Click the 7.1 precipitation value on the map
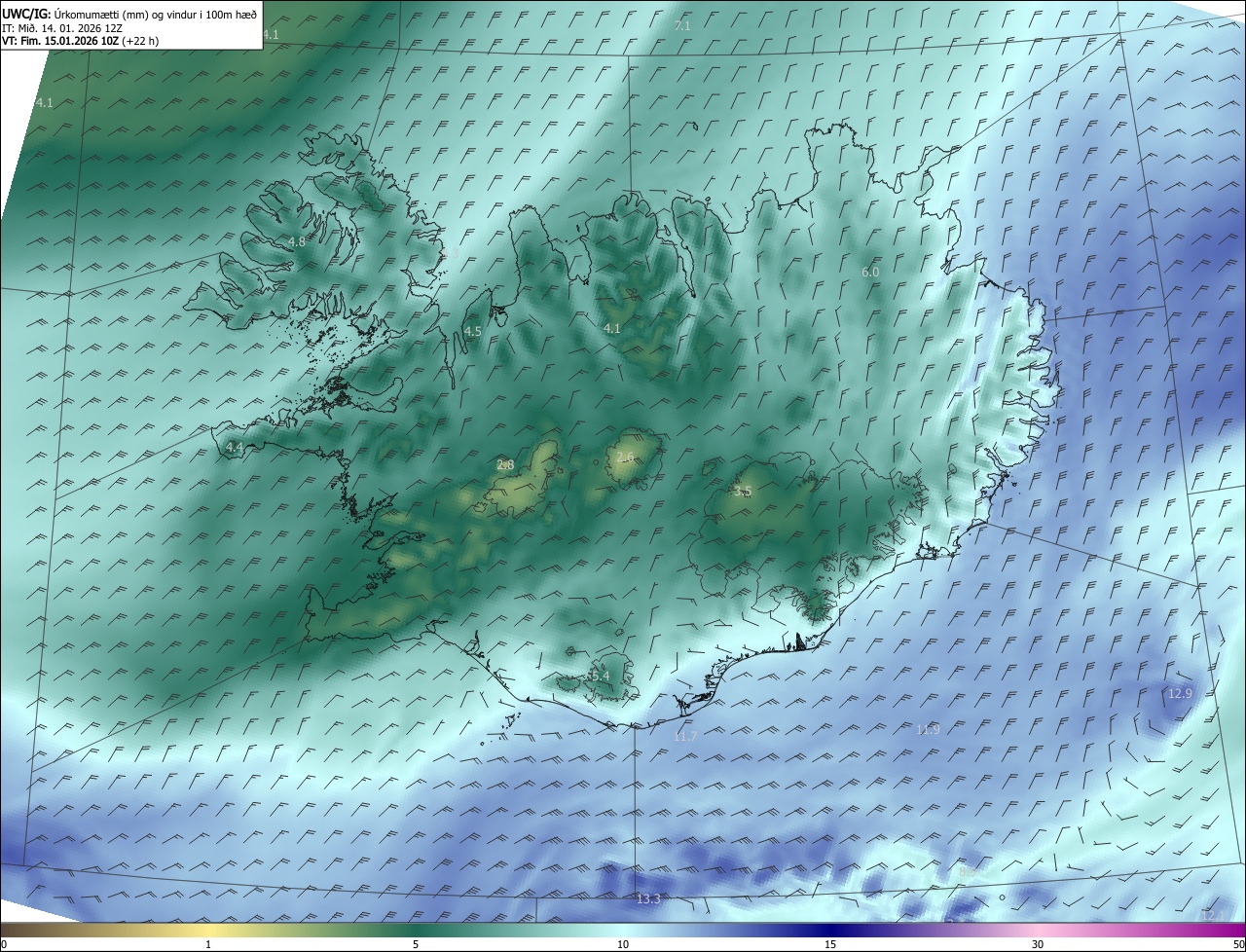1246x952 pixels. 682,25
